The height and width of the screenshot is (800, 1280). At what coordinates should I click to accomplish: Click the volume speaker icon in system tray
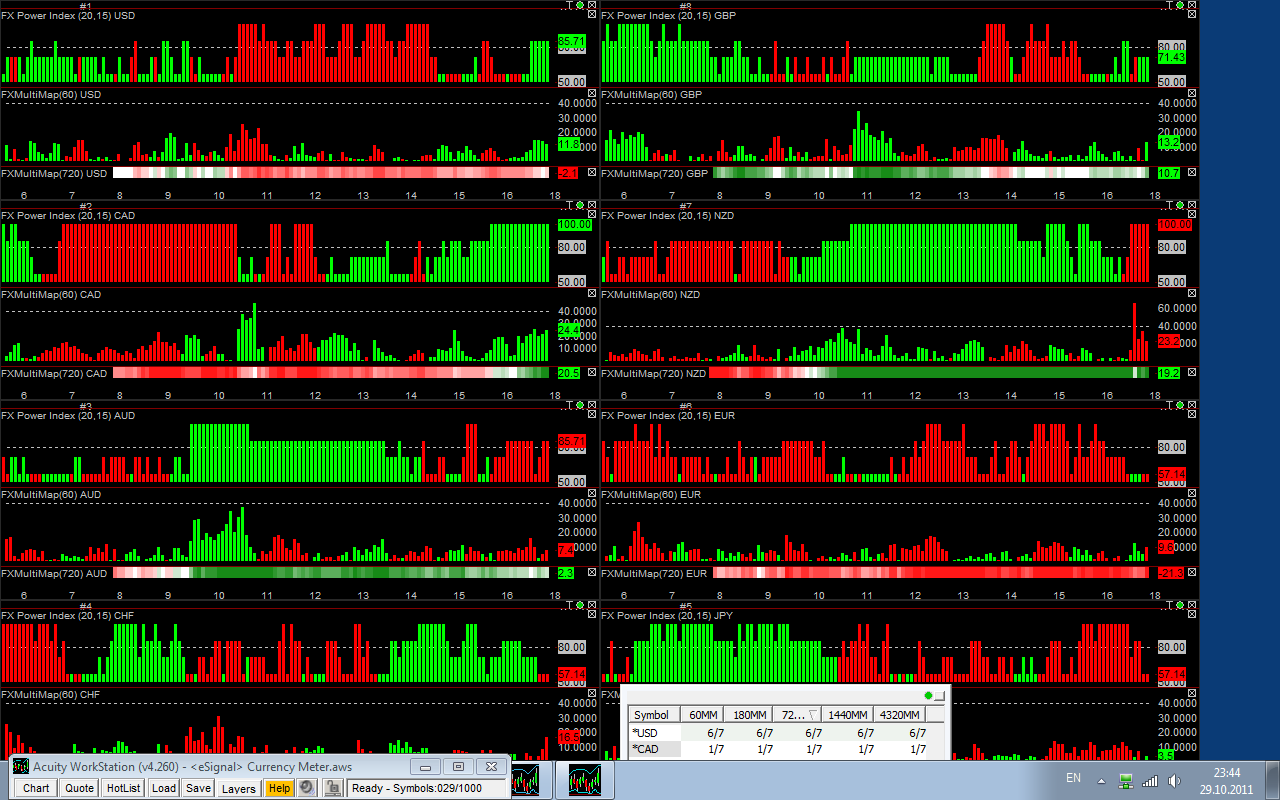[x=1174, y=780]
